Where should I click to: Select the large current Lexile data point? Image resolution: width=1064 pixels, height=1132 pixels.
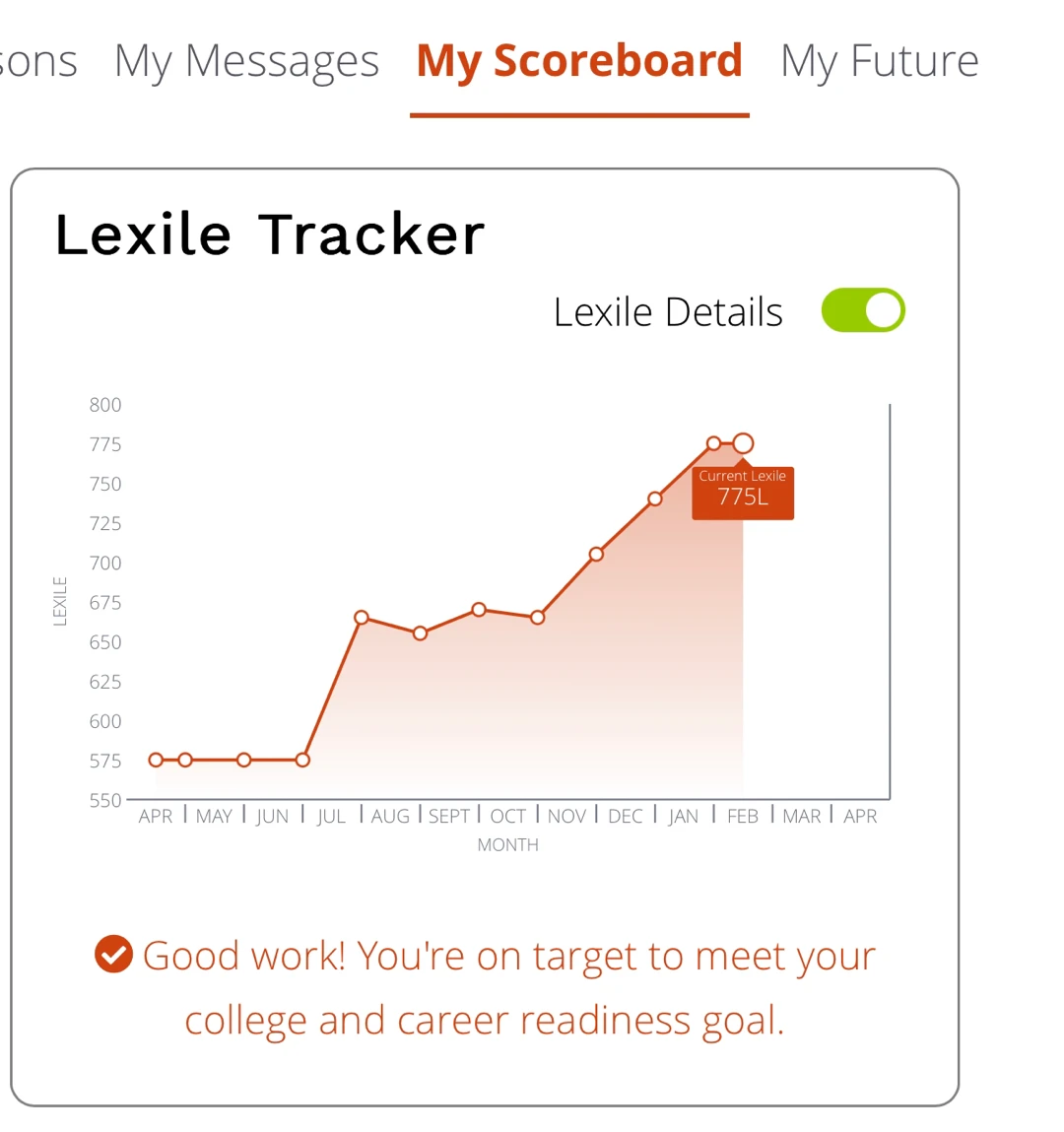coord(743,443)
